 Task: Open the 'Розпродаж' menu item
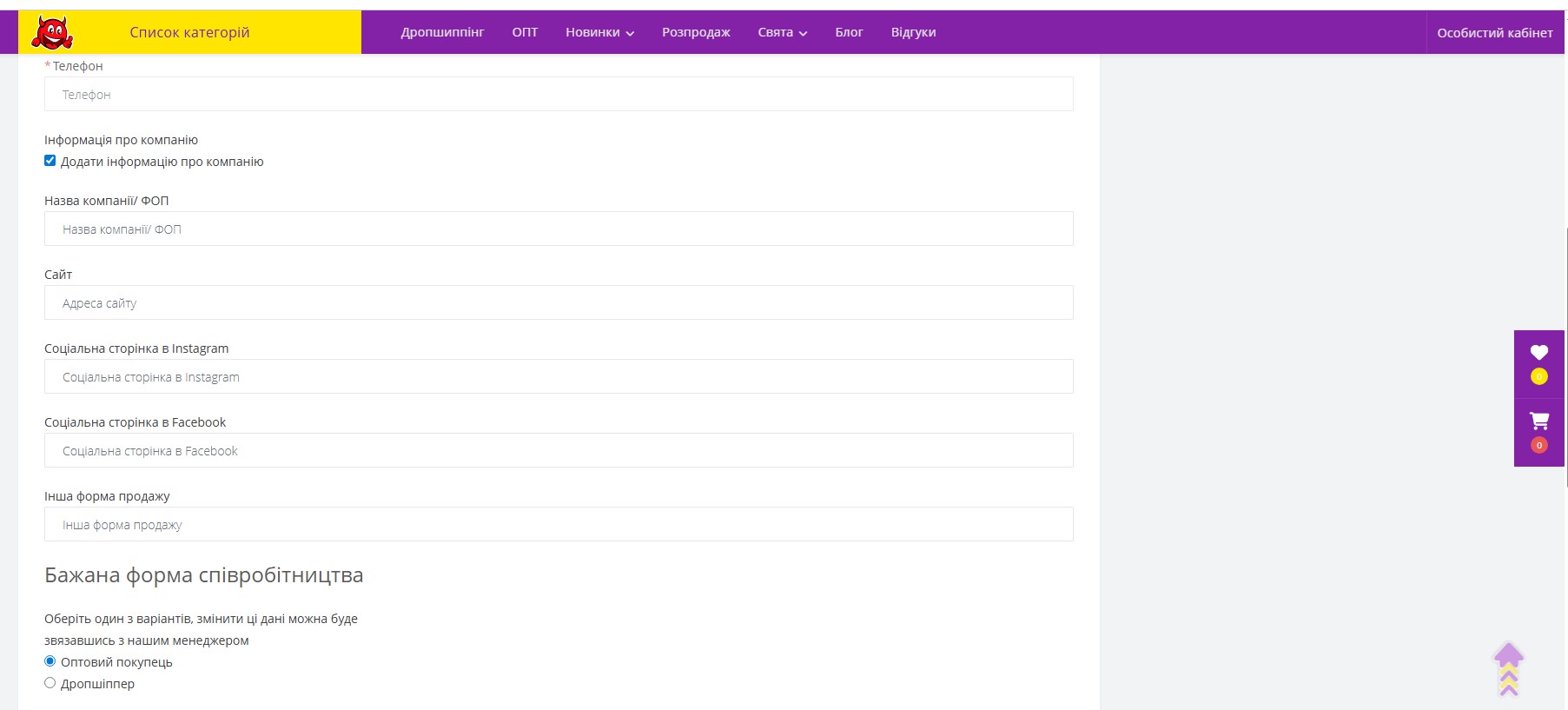(x=696, y=32)
